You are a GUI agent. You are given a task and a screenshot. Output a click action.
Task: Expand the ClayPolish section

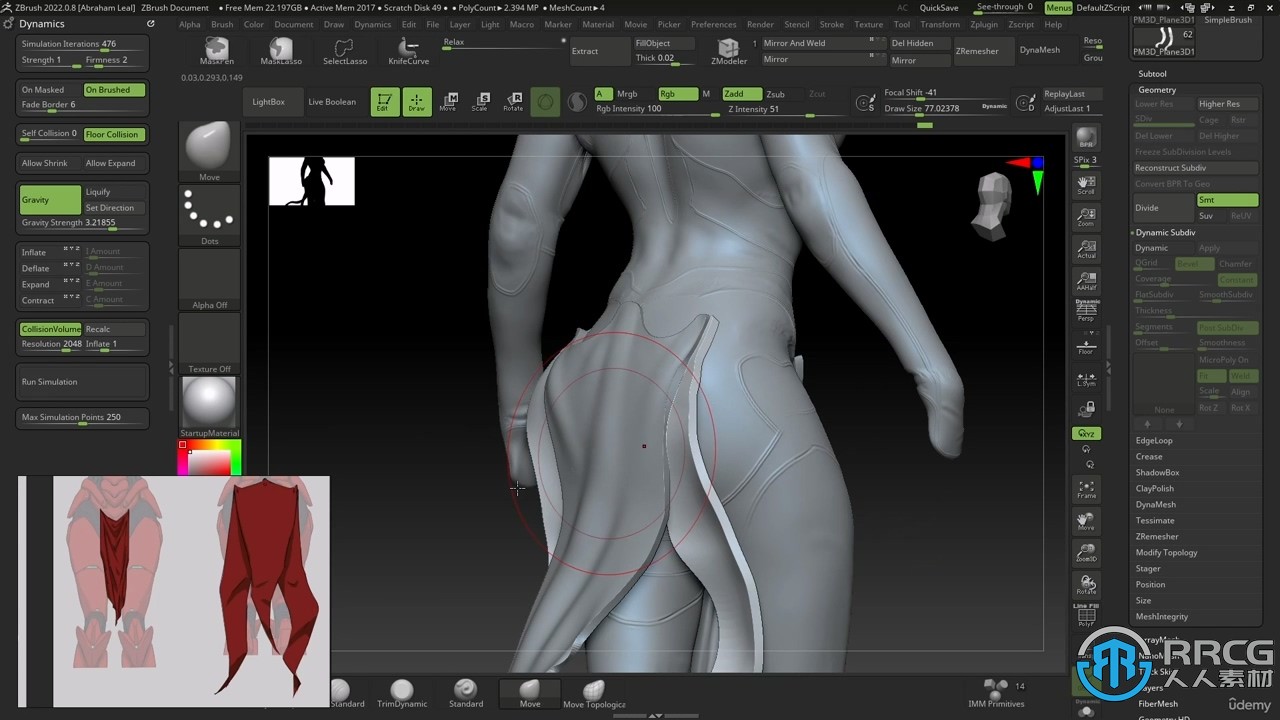(1155, 488)
